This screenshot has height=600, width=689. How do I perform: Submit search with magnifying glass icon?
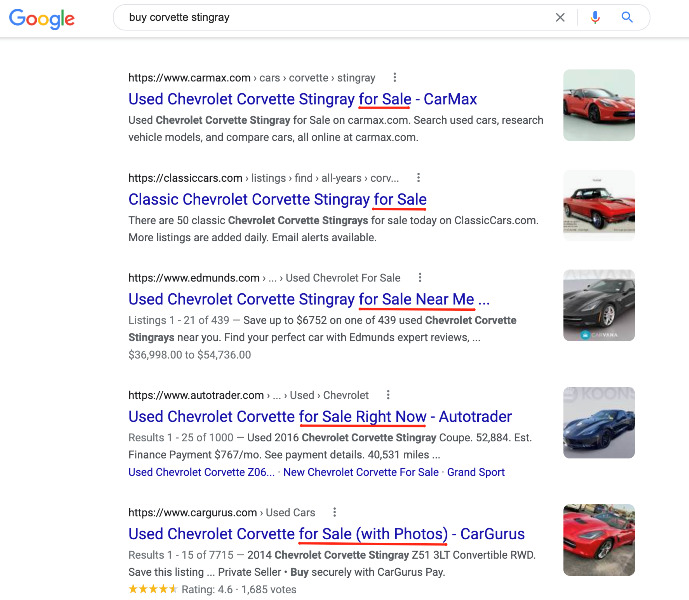627,18
